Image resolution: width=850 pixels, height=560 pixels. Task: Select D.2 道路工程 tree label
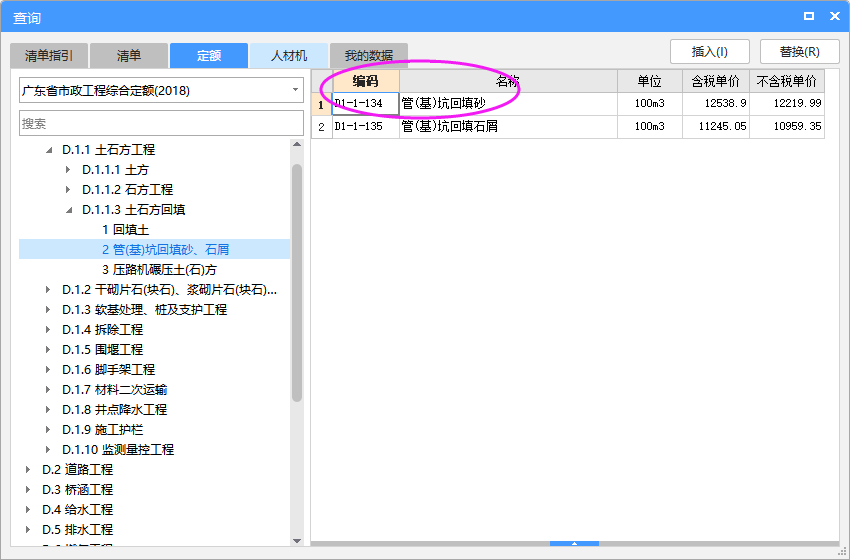pos(78,469)
